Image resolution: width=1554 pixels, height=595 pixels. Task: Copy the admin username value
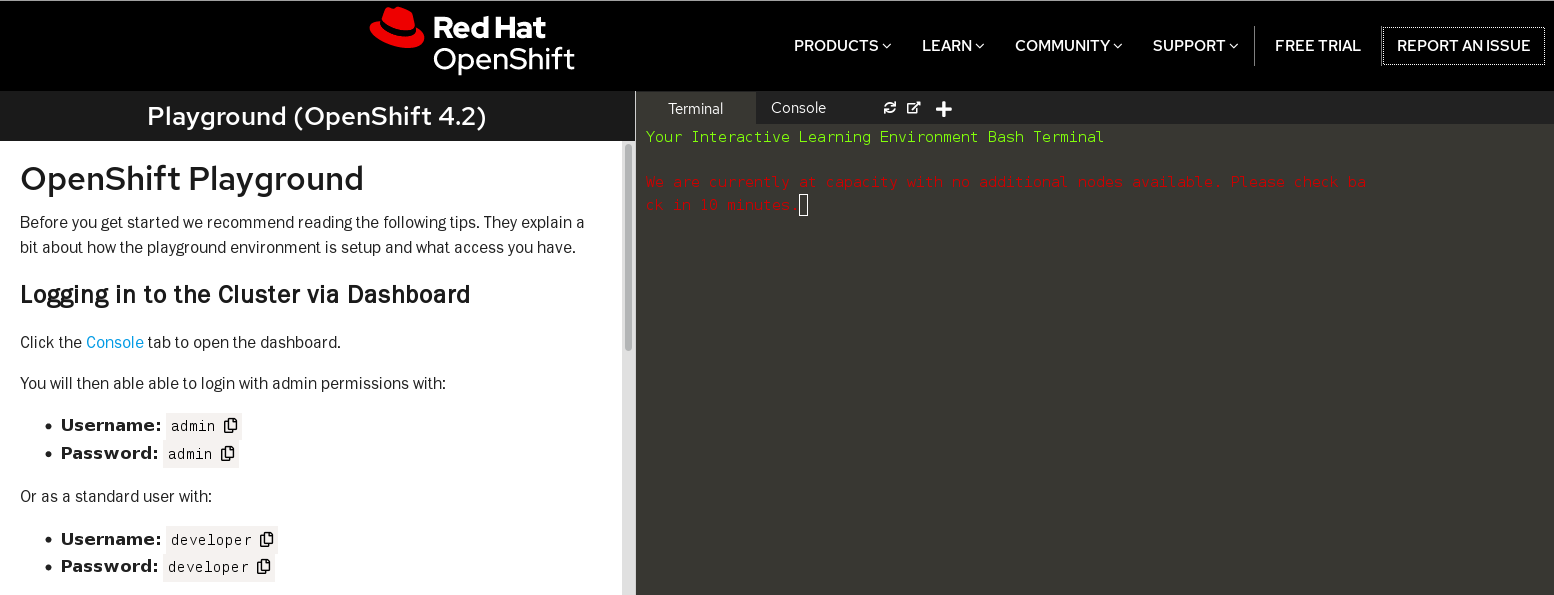231,426
